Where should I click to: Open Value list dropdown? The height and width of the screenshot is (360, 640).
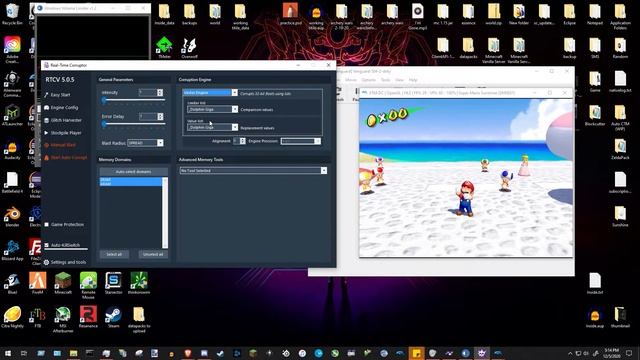click(212, 127)
